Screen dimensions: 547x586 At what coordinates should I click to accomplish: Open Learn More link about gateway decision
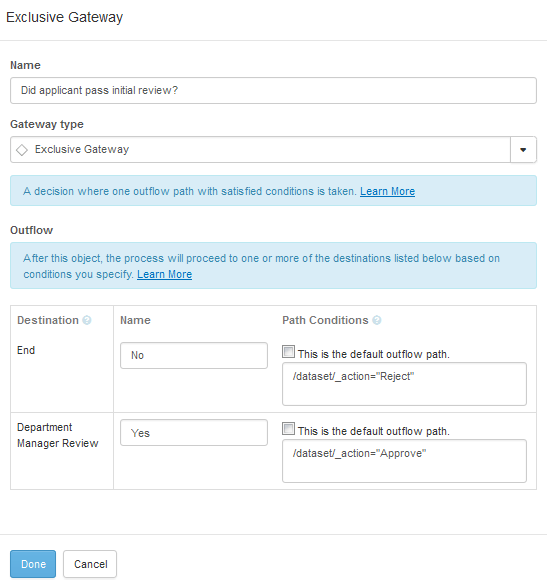387,191
